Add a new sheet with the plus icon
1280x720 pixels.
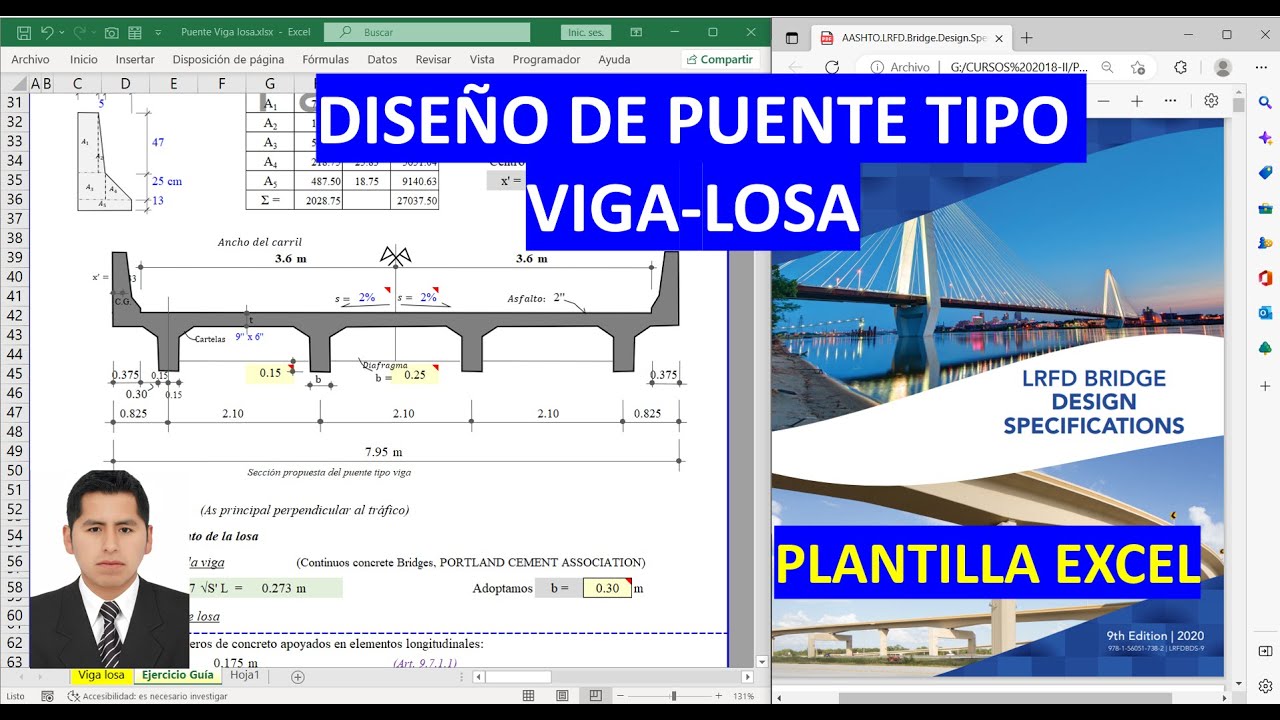297,677
